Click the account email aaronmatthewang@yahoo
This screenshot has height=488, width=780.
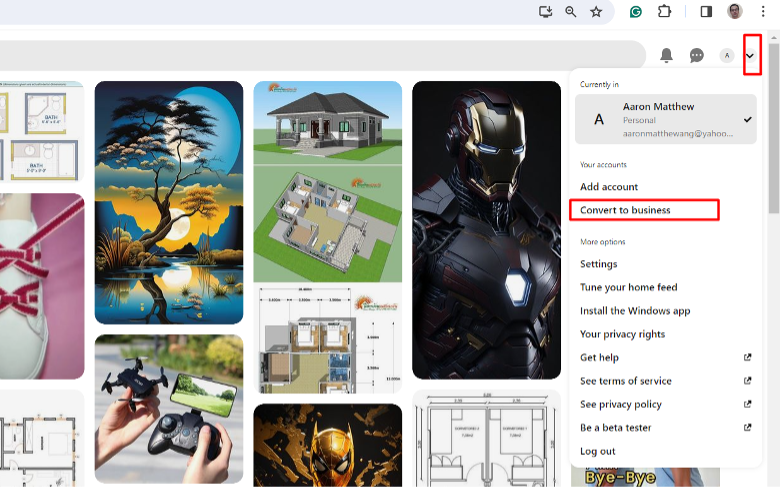678,134
